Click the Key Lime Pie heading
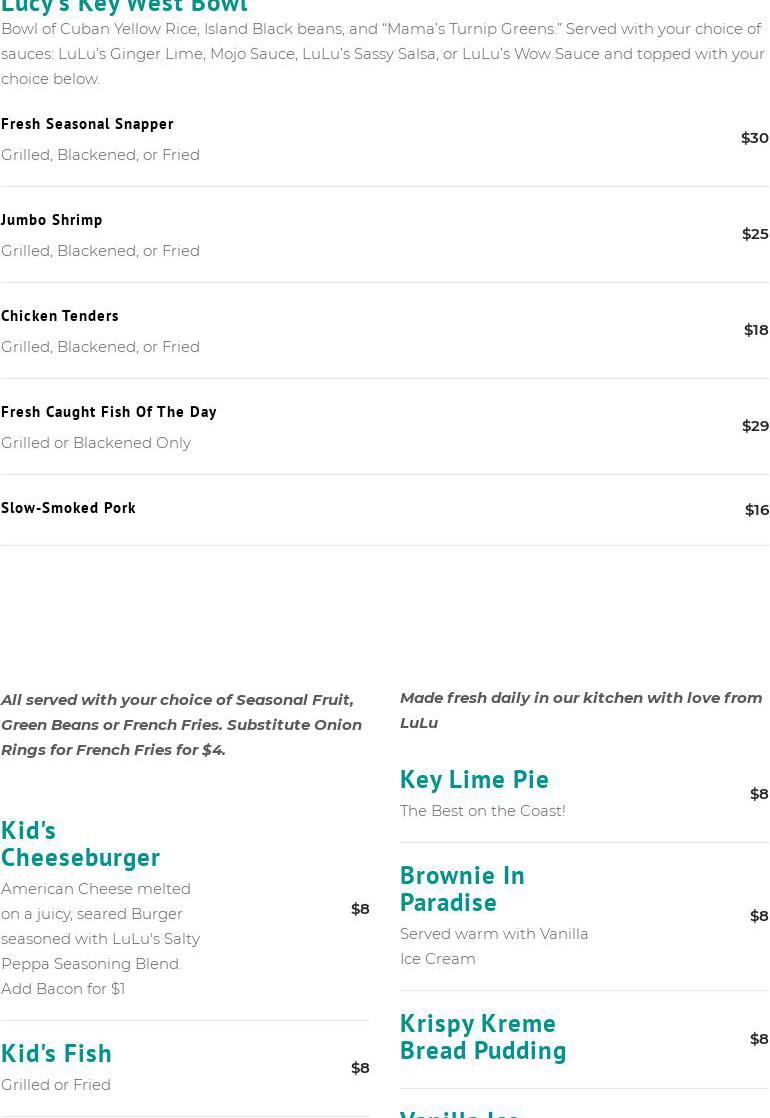Screen dimensions: 770x1118 474,779
